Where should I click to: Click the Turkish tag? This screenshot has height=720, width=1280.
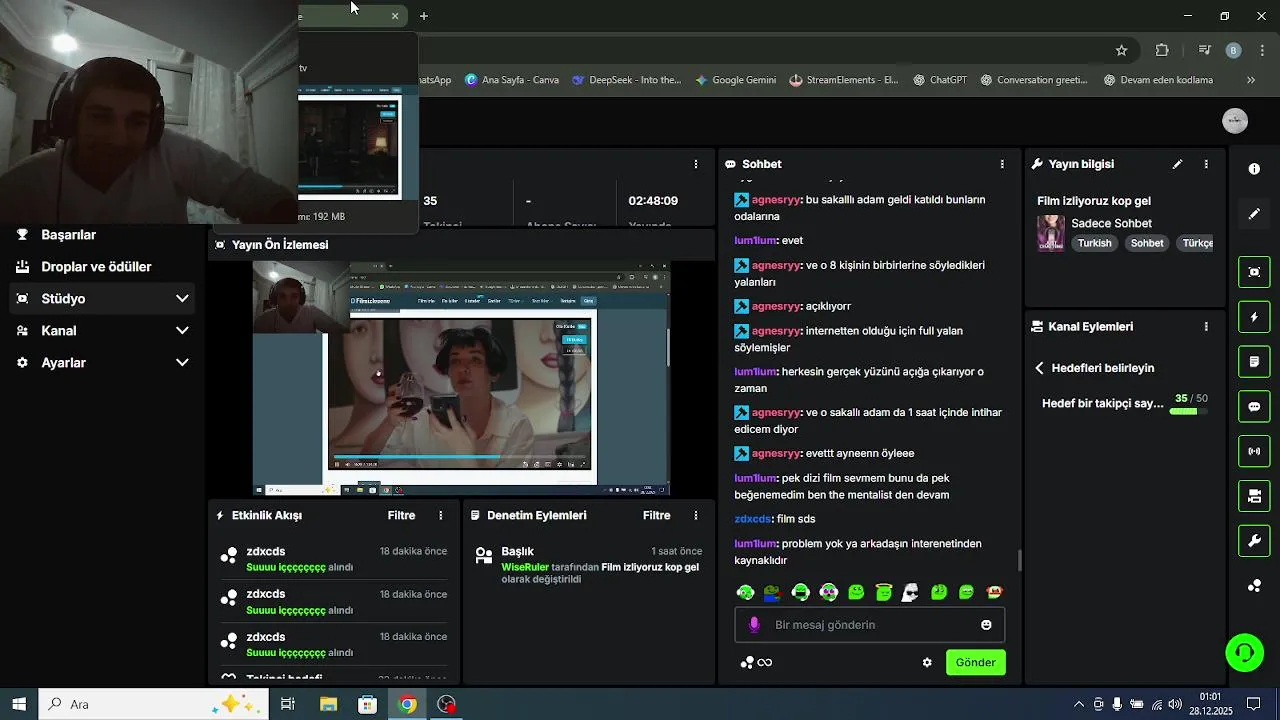[1094, 243]
